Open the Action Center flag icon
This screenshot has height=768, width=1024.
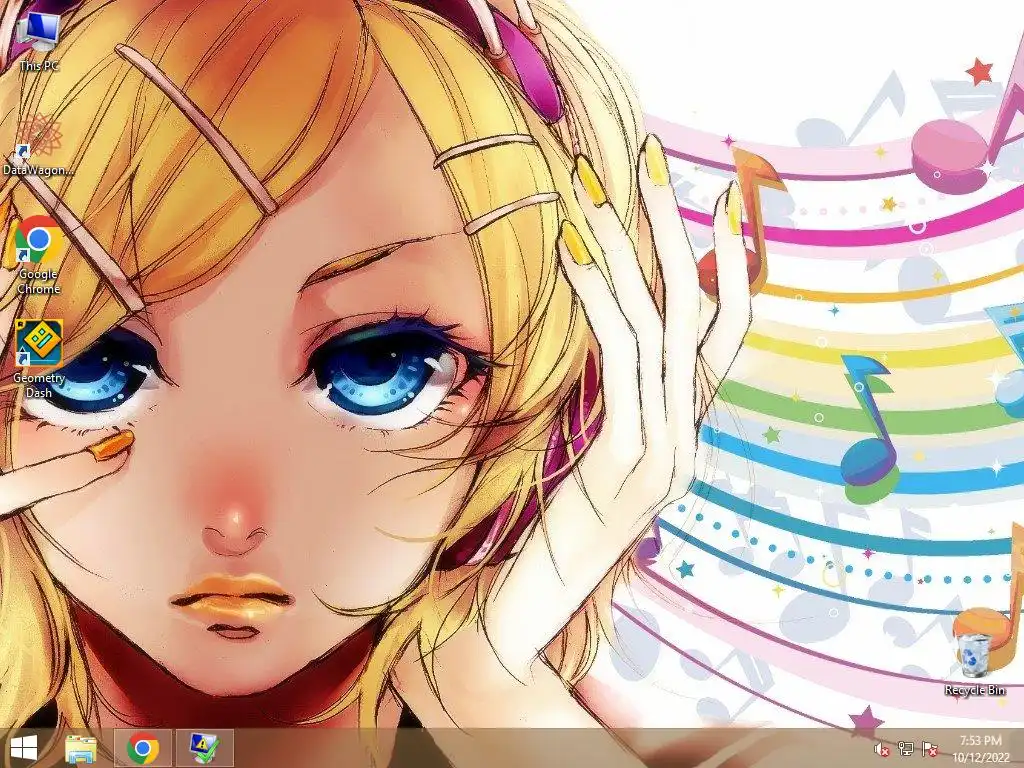pos(930,749)
